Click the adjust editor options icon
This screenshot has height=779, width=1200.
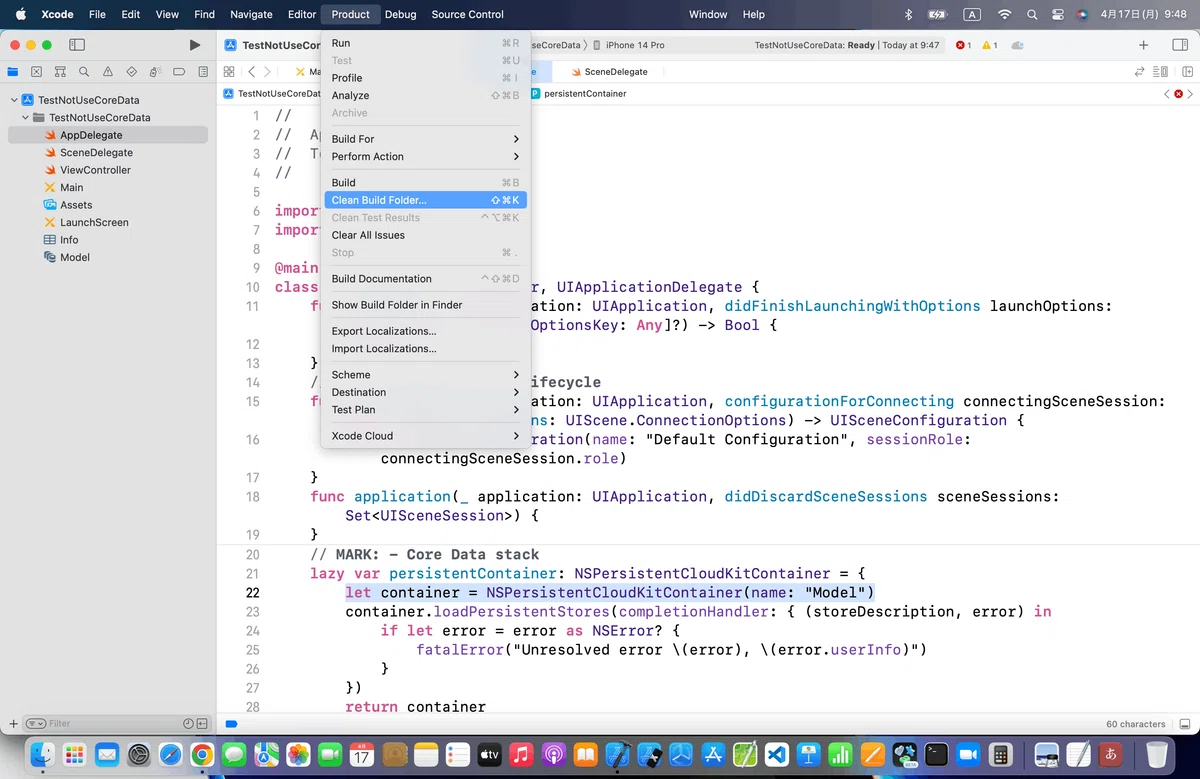(1160, 72)
